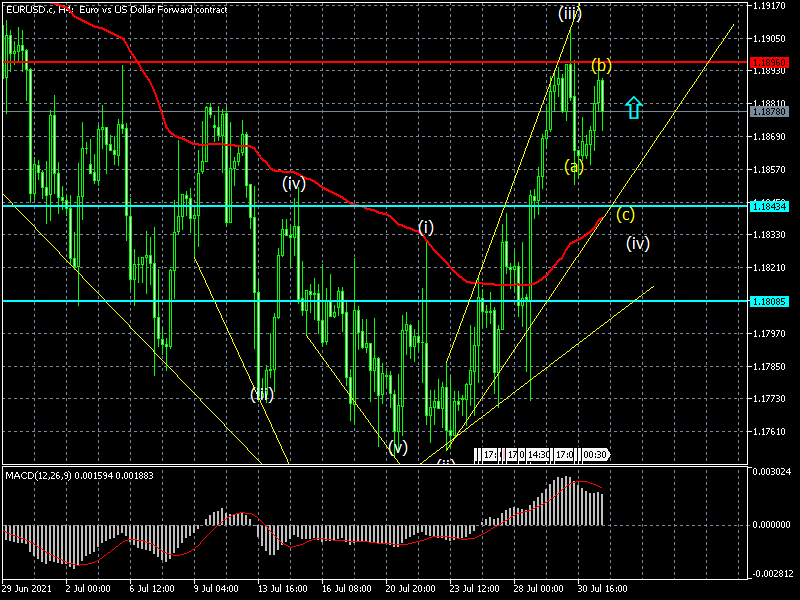Click the 0.003024 MACD scale value
This screenshot has width=800, height=600.
[773, 471]
